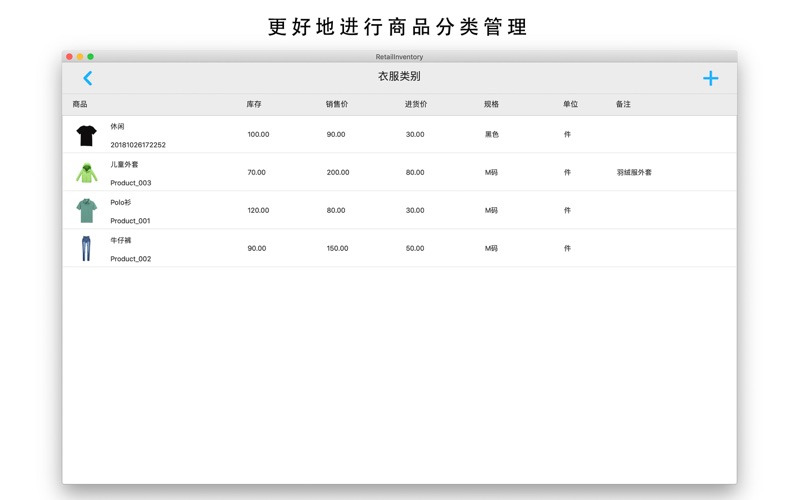
Task: Click the teal Polo shirt image
Action: [87, 210]
